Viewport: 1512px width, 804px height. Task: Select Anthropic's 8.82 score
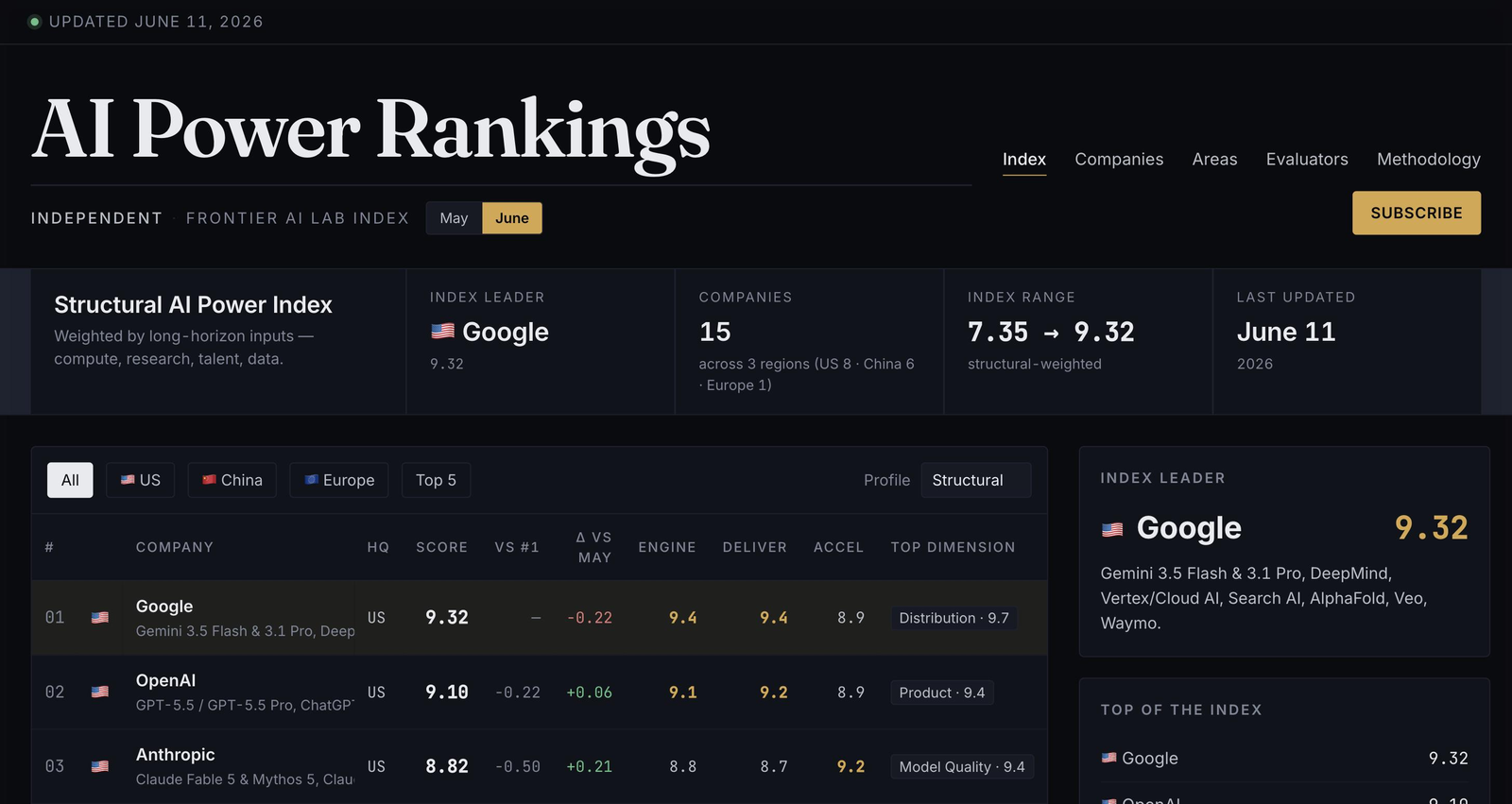coord(447,767)
